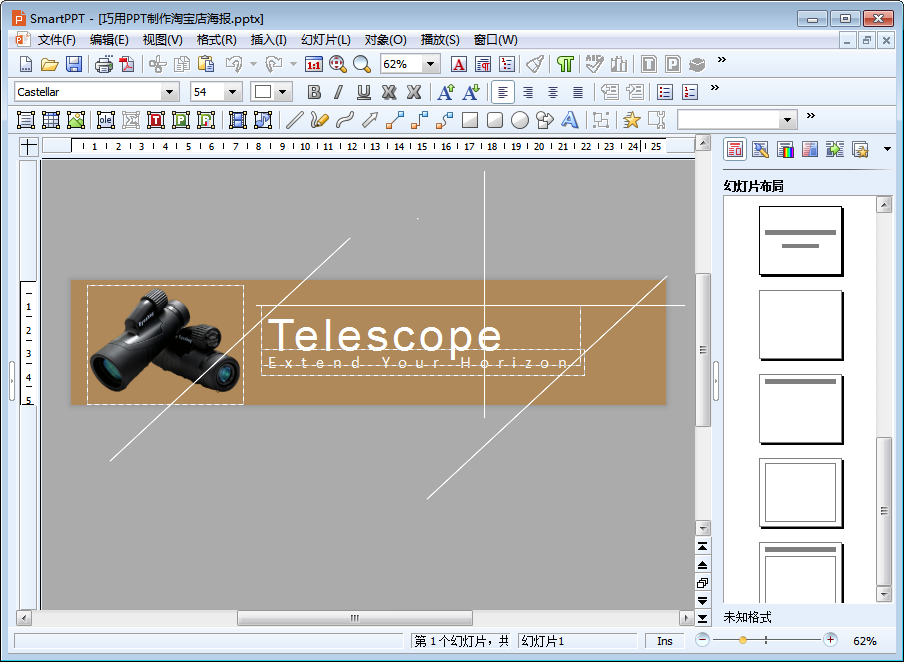Click the New document icon

tap(26, 64)
